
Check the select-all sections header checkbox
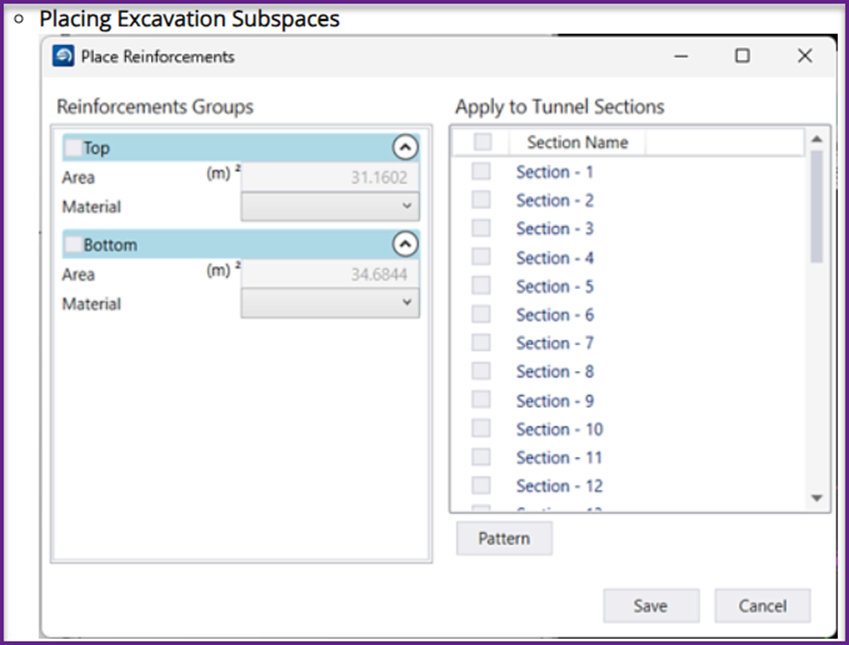482,142
